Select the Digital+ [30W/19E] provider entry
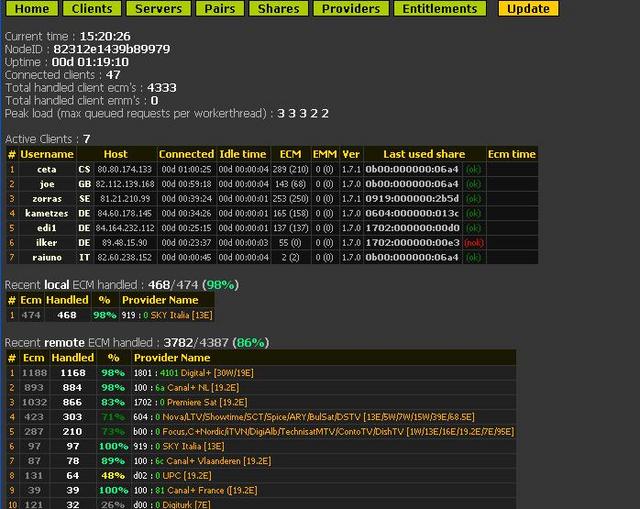Screen dimensions: 640x509 [211, 373]
